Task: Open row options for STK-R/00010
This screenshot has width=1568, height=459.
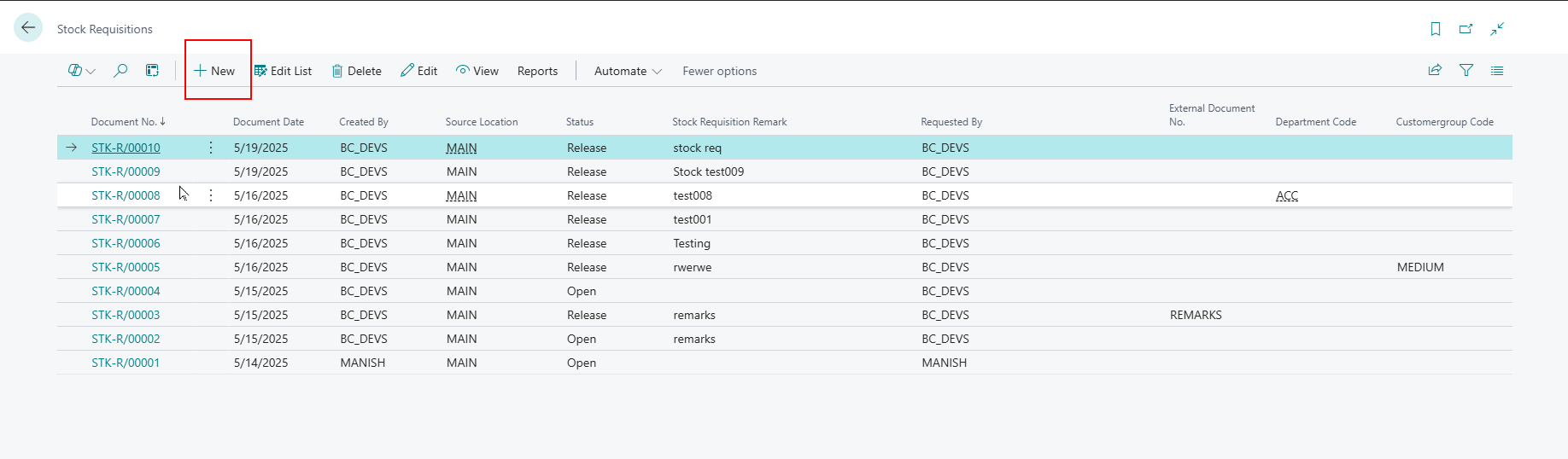Action: pyautogui.click(x=211, y=148)
